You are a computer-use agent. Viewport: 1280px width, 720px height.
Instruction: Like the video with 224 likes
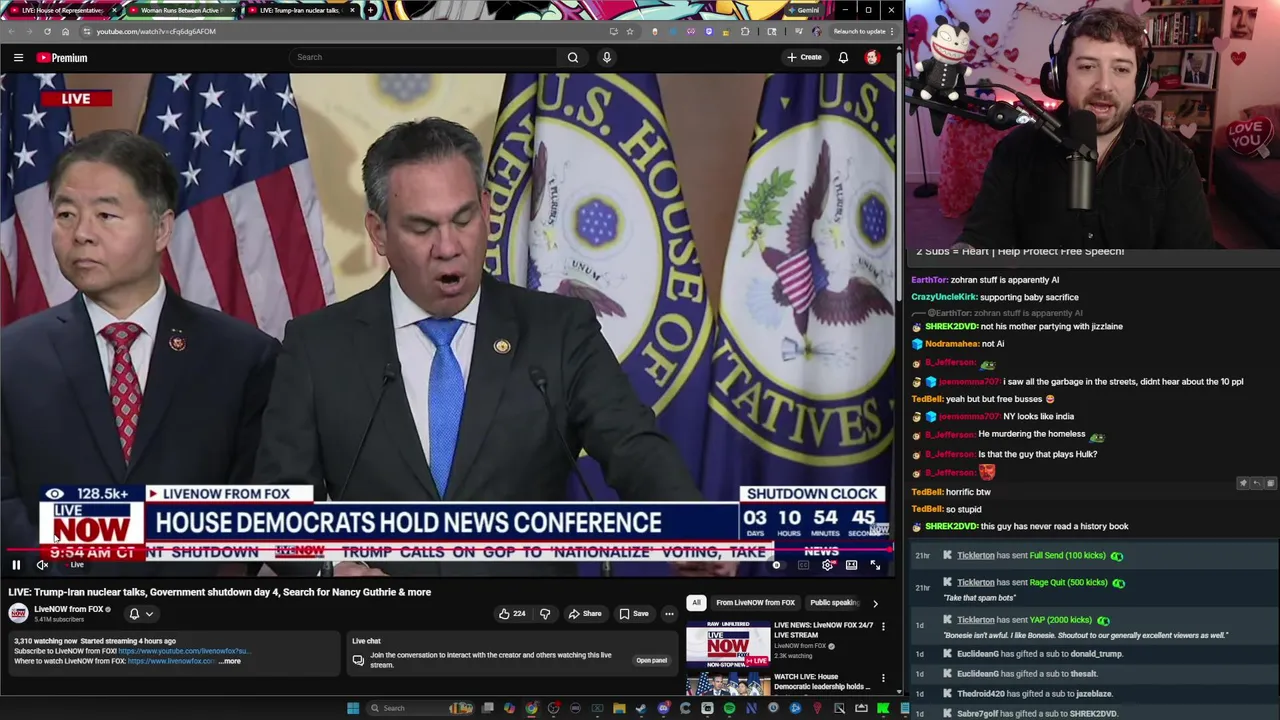512,614
